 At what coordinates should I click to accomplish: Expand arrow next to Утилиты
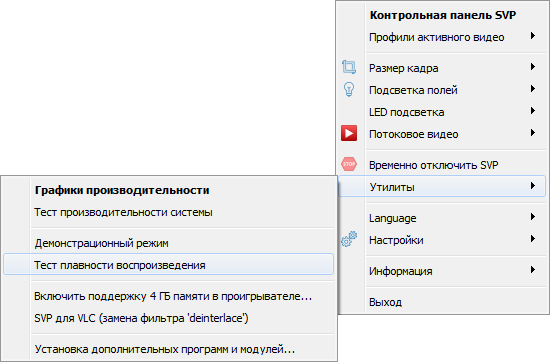(x=533, y=186)
